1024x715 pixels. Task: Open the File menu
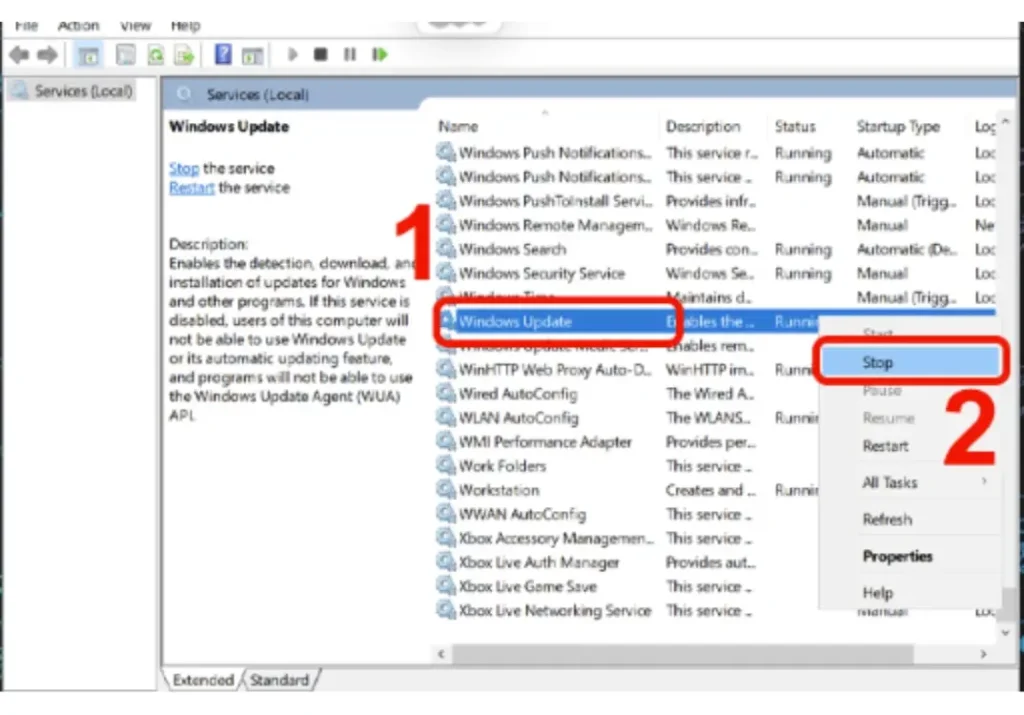26,26
